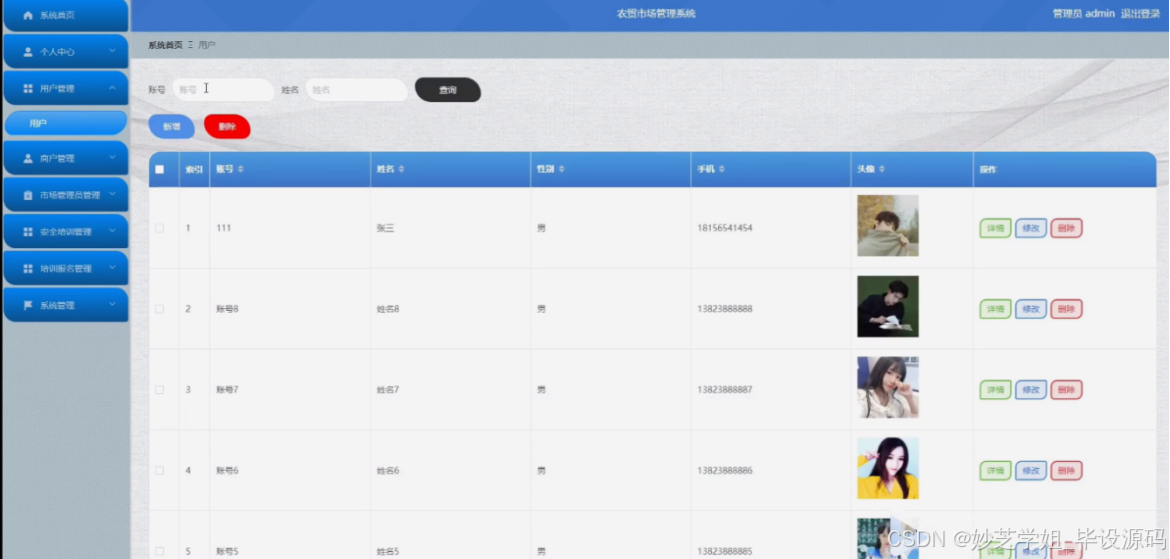Click the grid icon beside 用户管理
The image size is (1170, 559).
(28, 88)
